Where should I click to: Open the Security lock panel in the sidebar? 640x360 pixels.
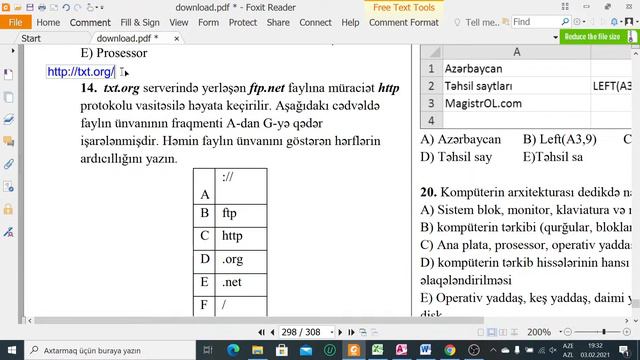tap(8, 209)
